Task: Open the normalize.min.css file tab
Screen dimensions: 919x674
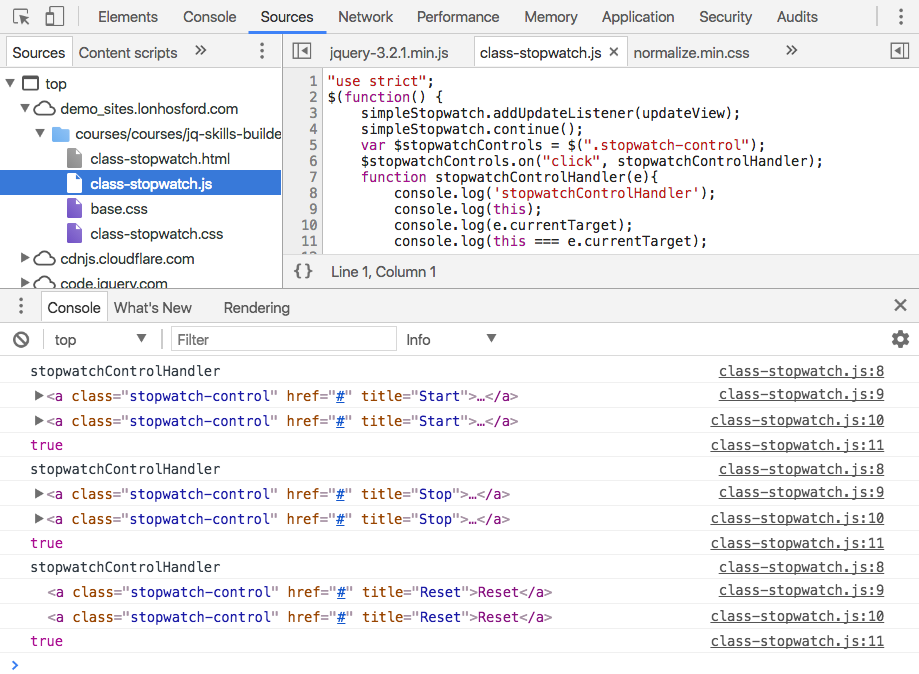Action: pyautogui.click(x=691, y=53)
